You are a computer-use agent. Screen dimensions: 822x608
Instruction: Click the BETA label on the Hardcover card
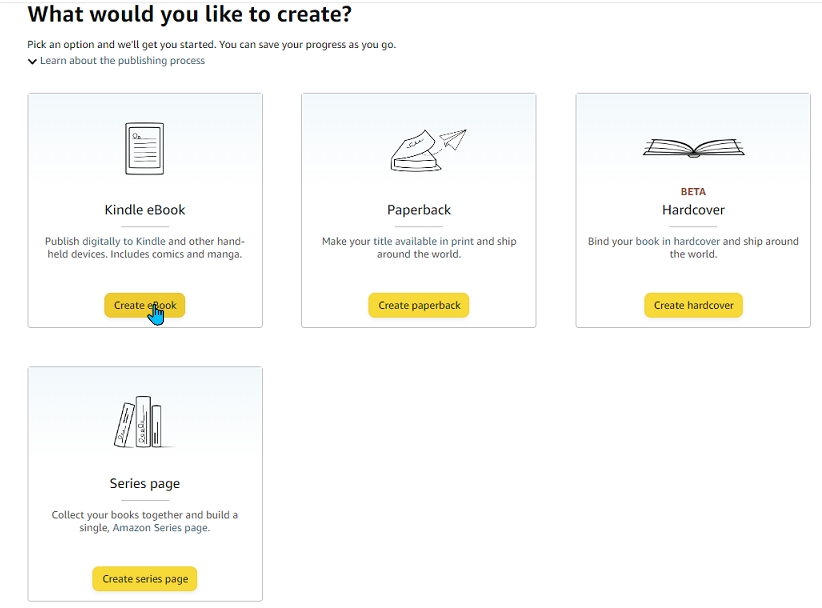(692, 191)
